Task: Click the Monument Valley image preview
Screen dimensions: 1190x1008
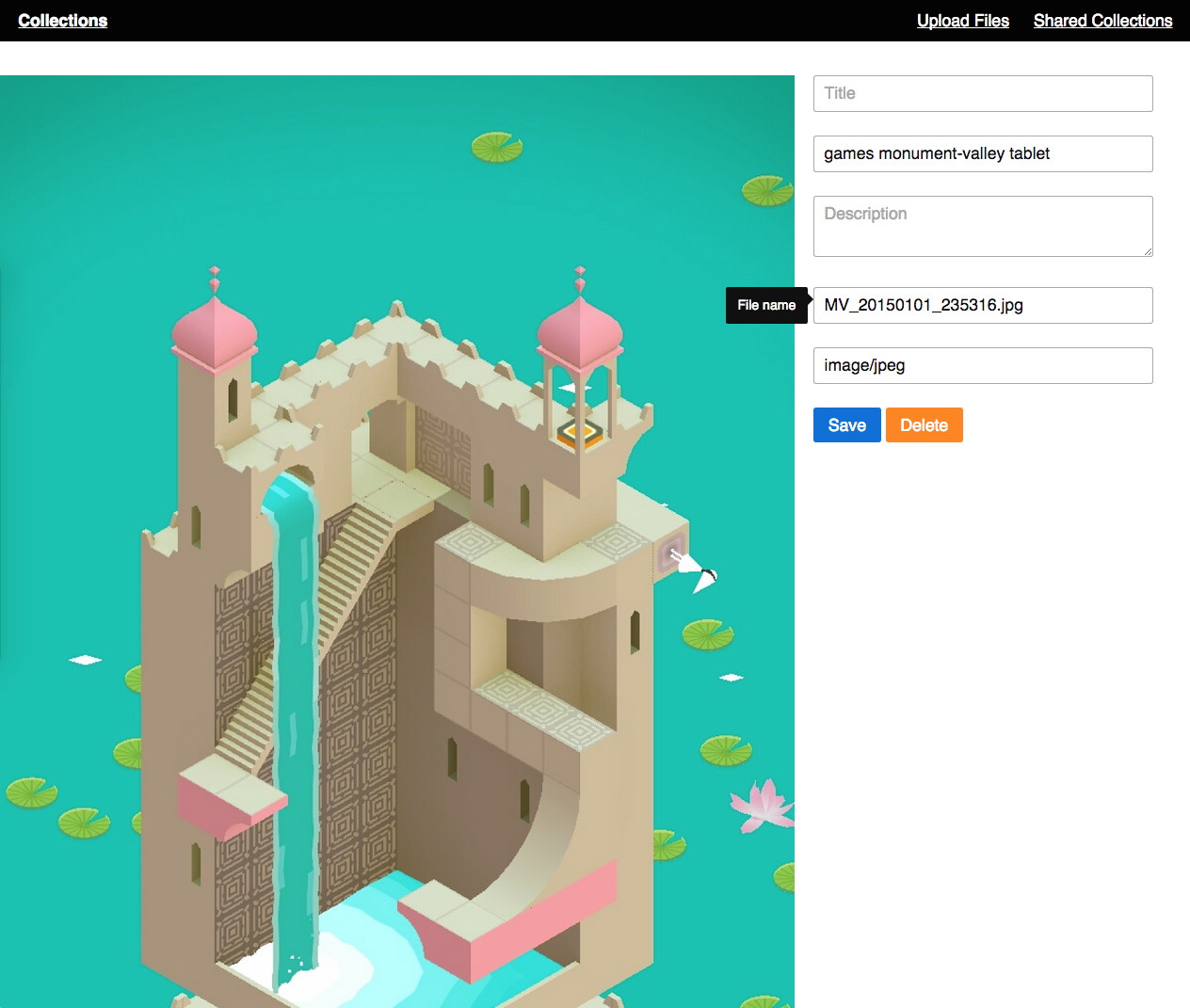Action: point(397,541)
